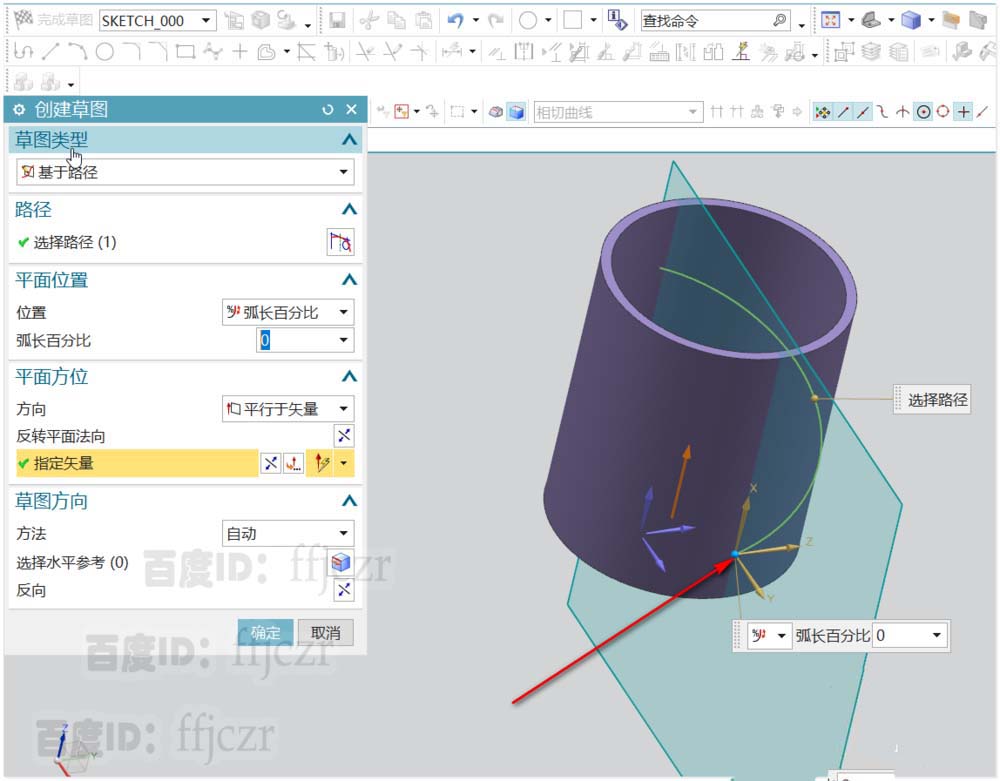1000x781 pixels.
Task: Click the Undo arrow icon
Action: point(455,20)
